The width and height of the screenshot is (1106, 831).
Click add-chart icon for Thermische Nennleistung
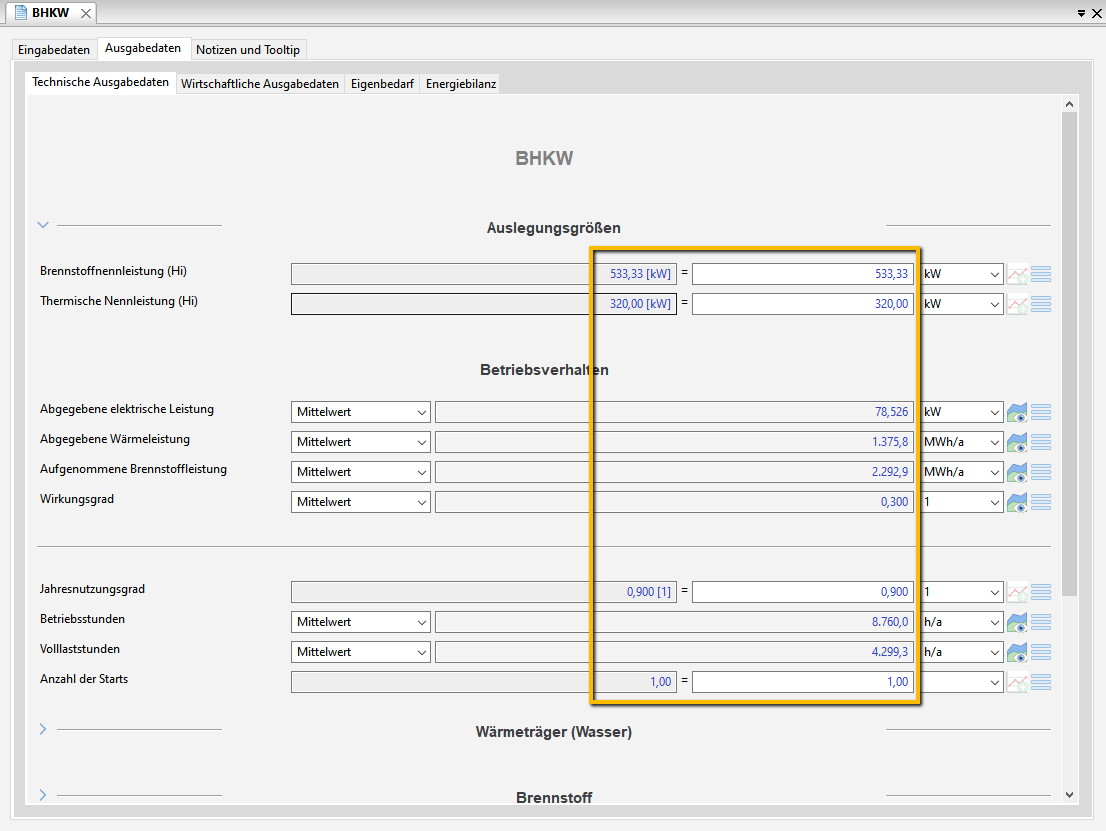pyautogui.click(x=1017, y=304)
